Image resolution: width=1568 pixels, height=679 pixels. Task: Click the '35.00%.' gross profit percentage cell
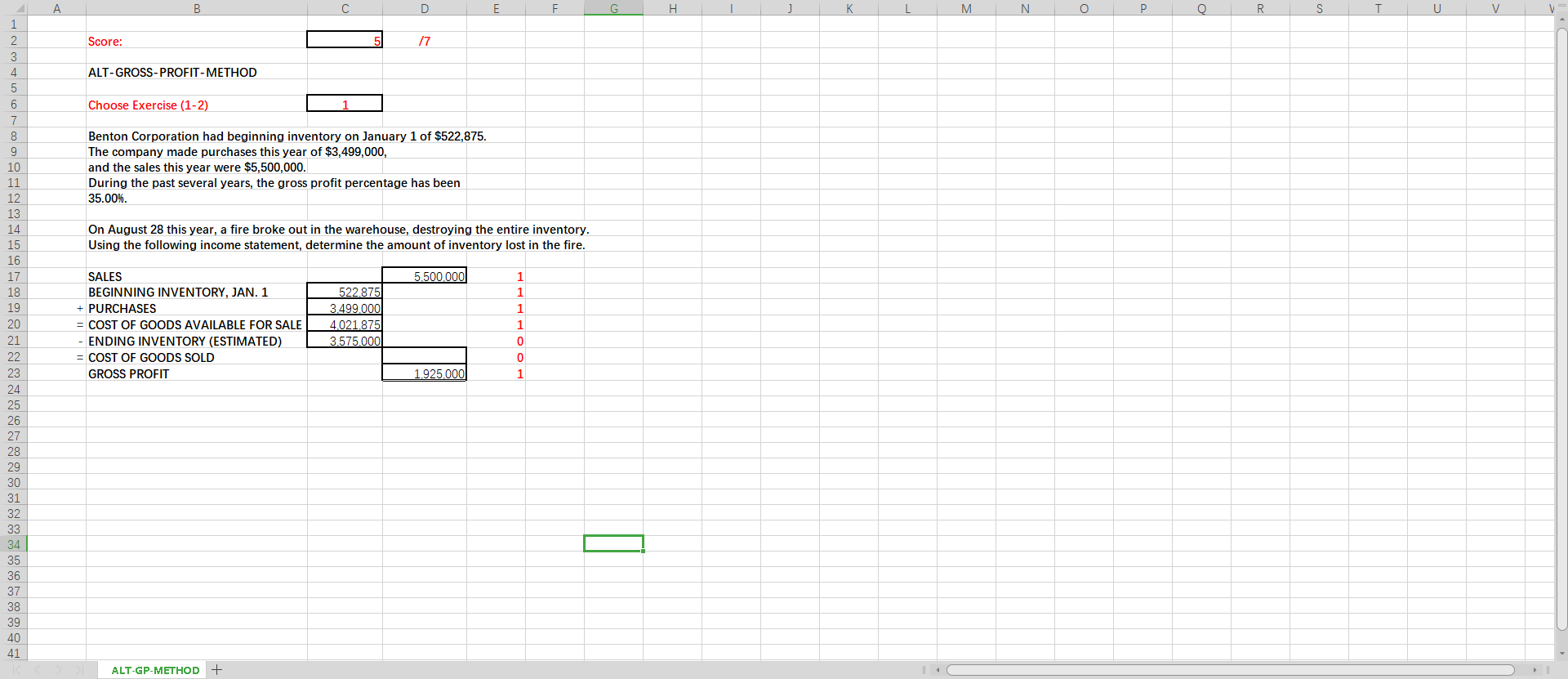click(108, 198)
